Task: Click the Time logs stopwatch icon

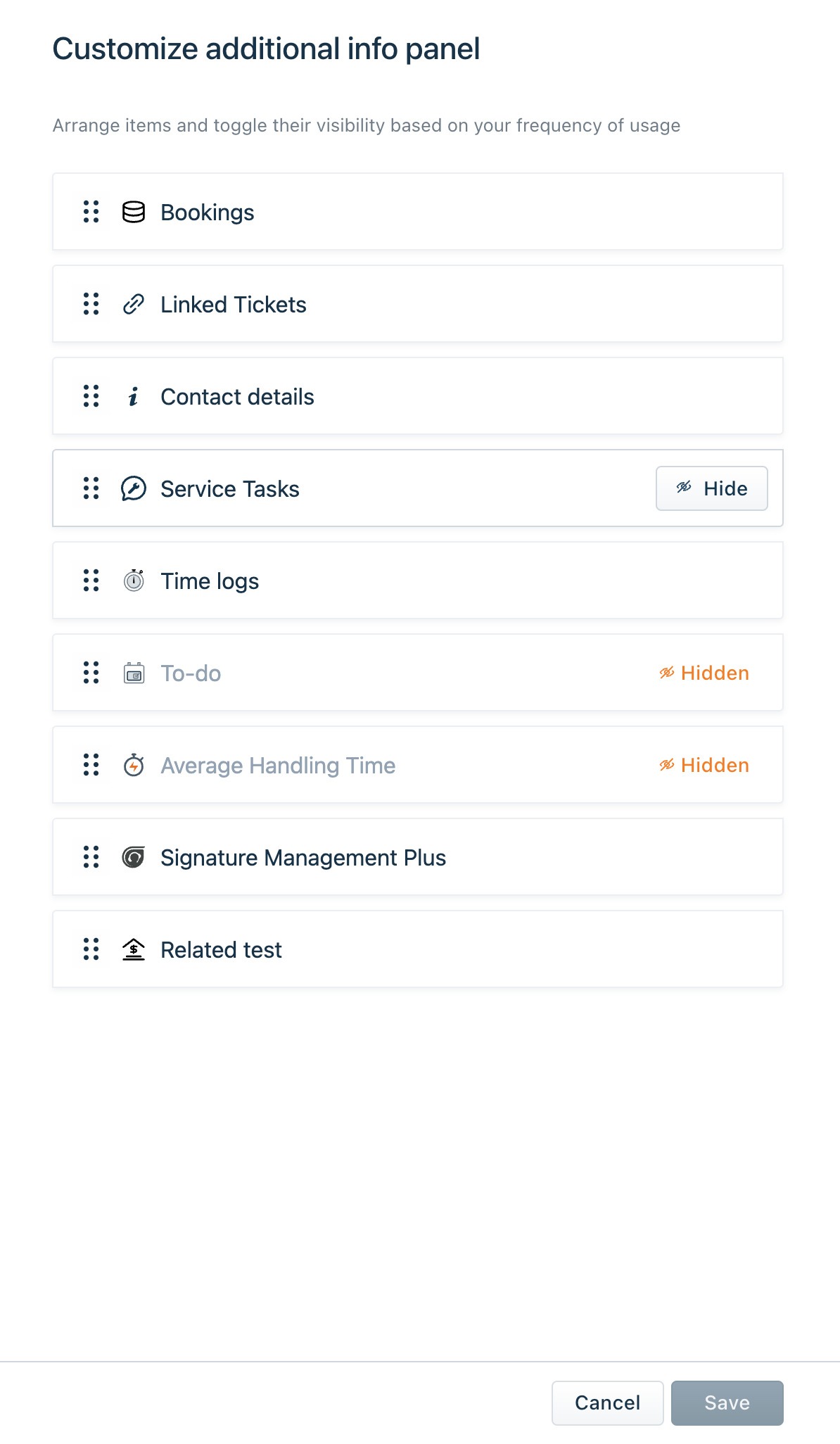Action: pos(134,581)
